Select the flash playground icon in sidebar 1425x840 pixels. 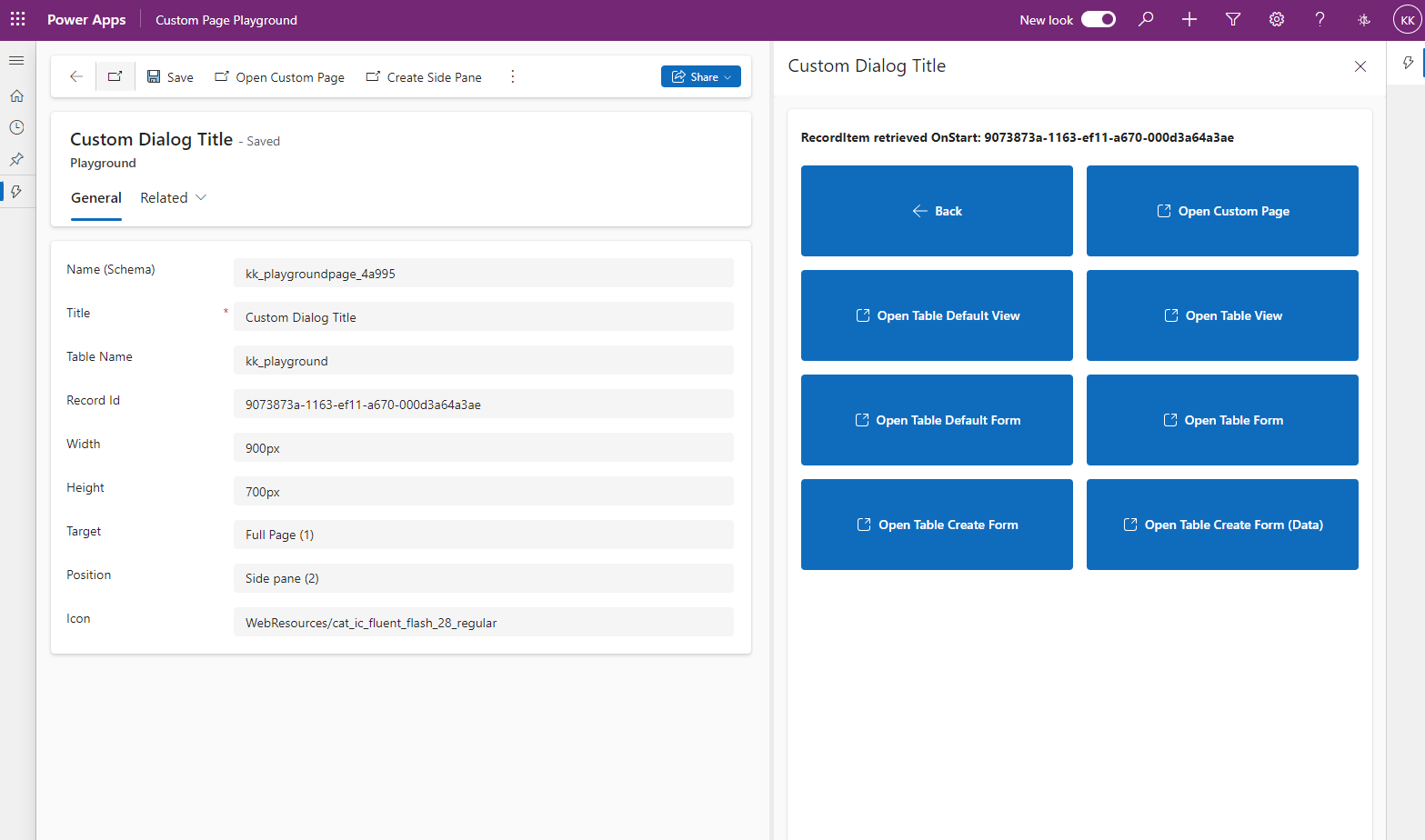16,191
